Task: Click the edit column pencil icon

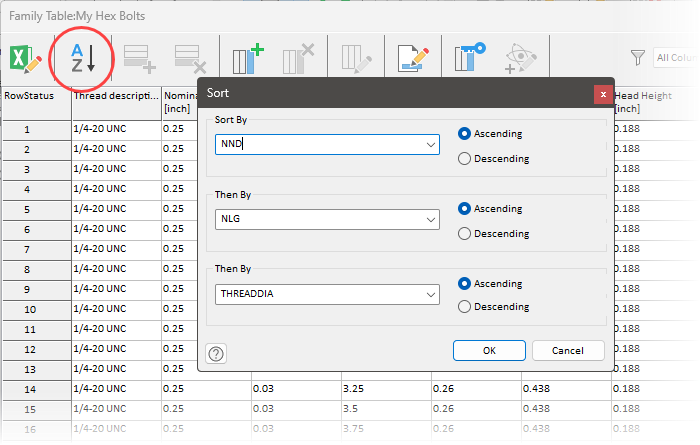Action: [356, 58]
